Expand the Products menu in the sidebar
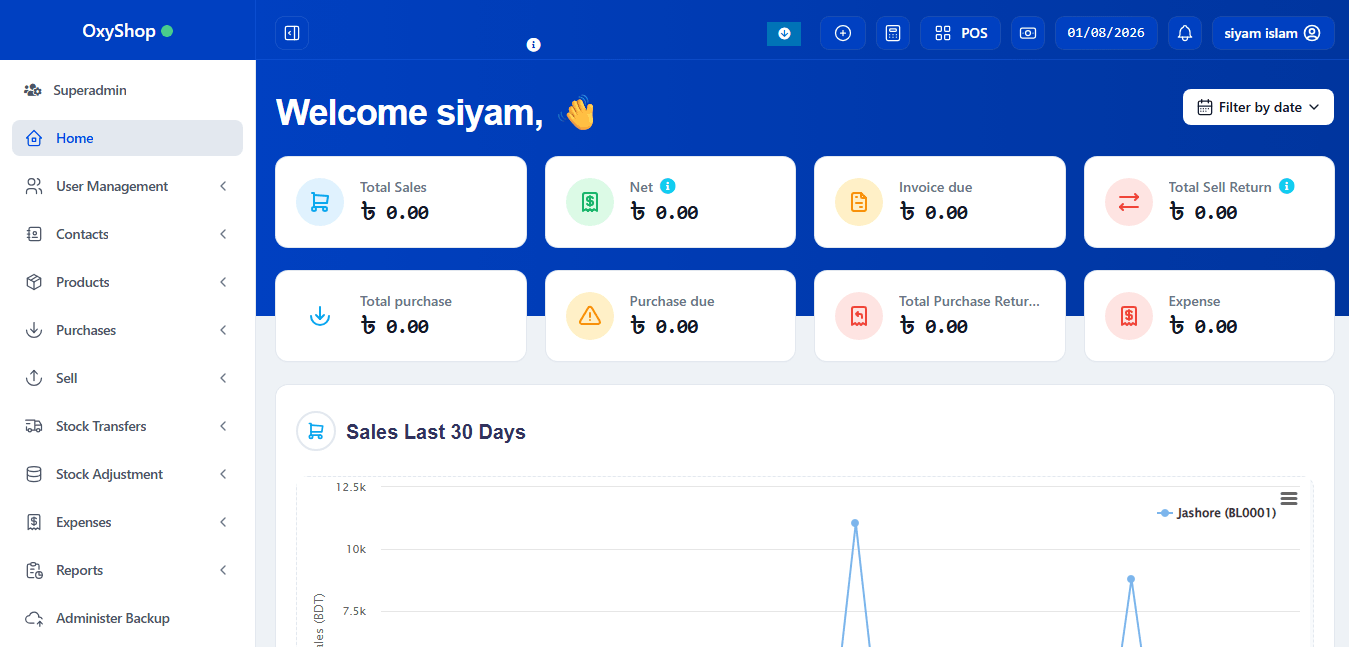1349x647 pixels. 127,281
